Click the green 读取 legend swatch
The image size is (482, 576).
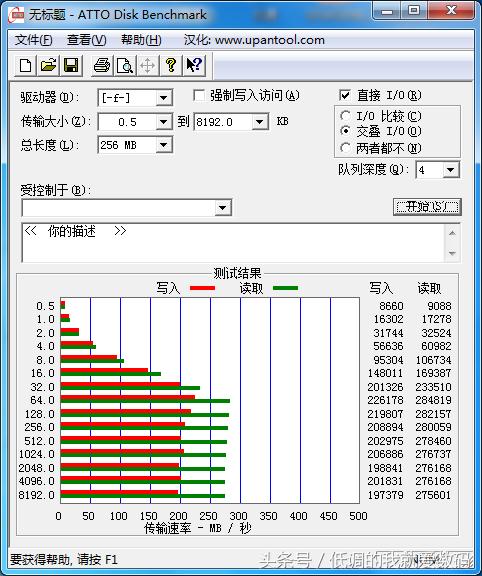(x=285, y=288)
